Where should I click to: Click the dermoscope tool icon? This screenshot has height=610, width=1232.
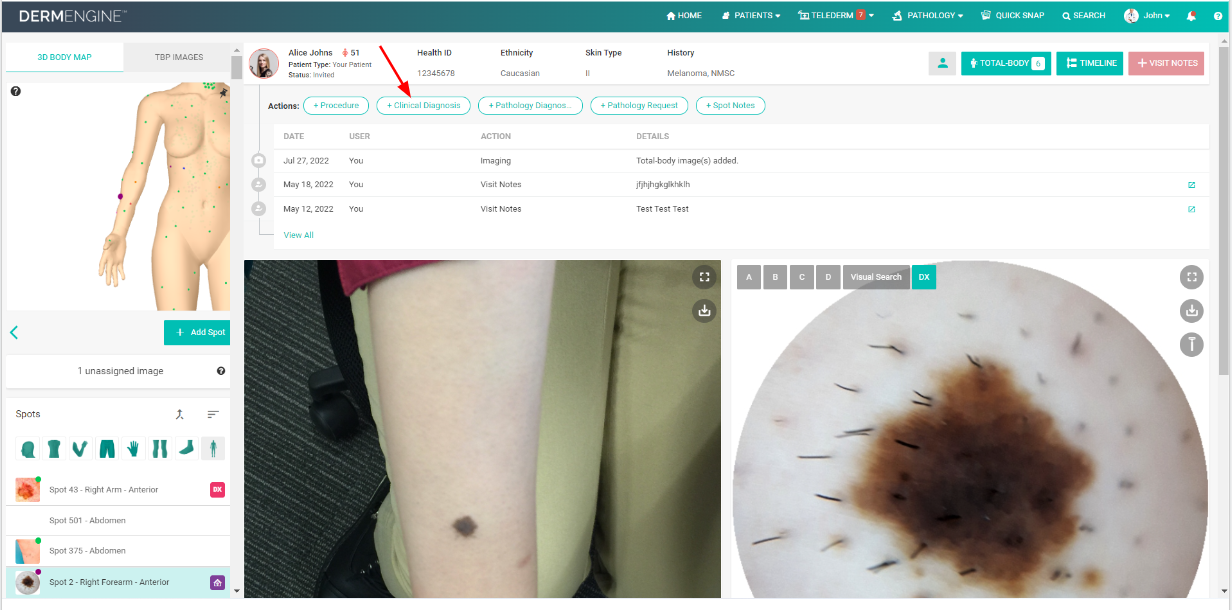[x=1191, y=344]
